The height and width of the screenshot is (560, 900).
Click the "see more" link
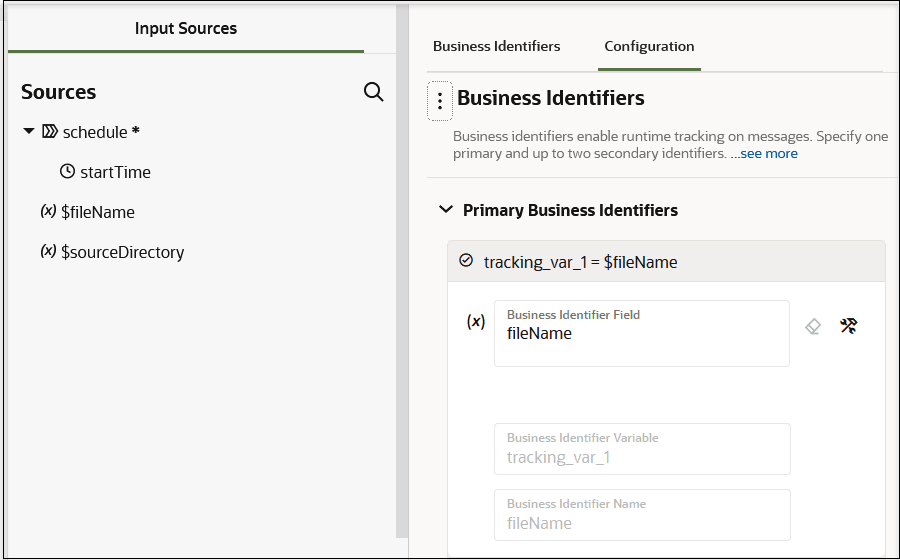coord(769,154)
